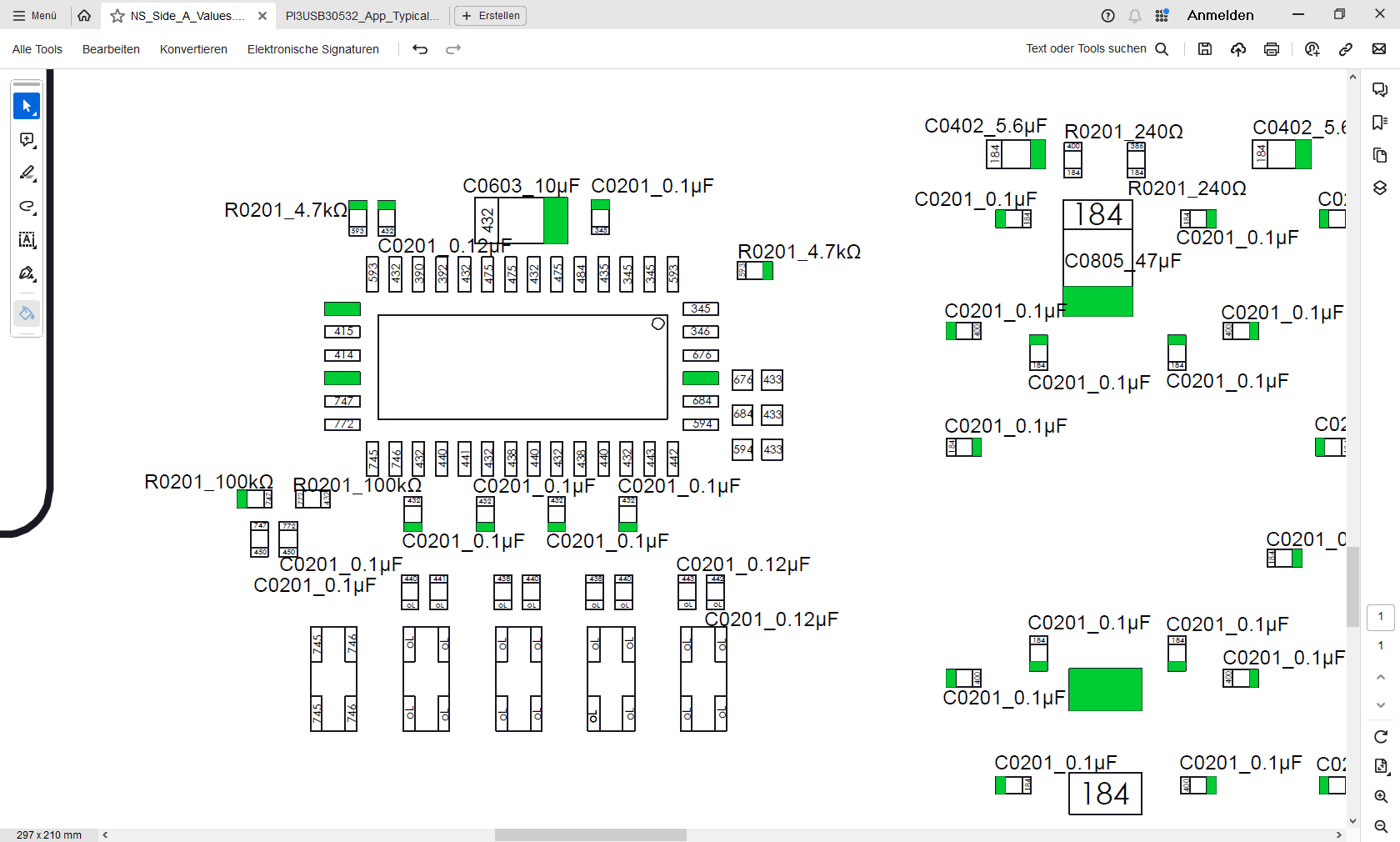Open the Menü hamburger menu
Viewport: 1400px width, 842px height.
[35, 16]
